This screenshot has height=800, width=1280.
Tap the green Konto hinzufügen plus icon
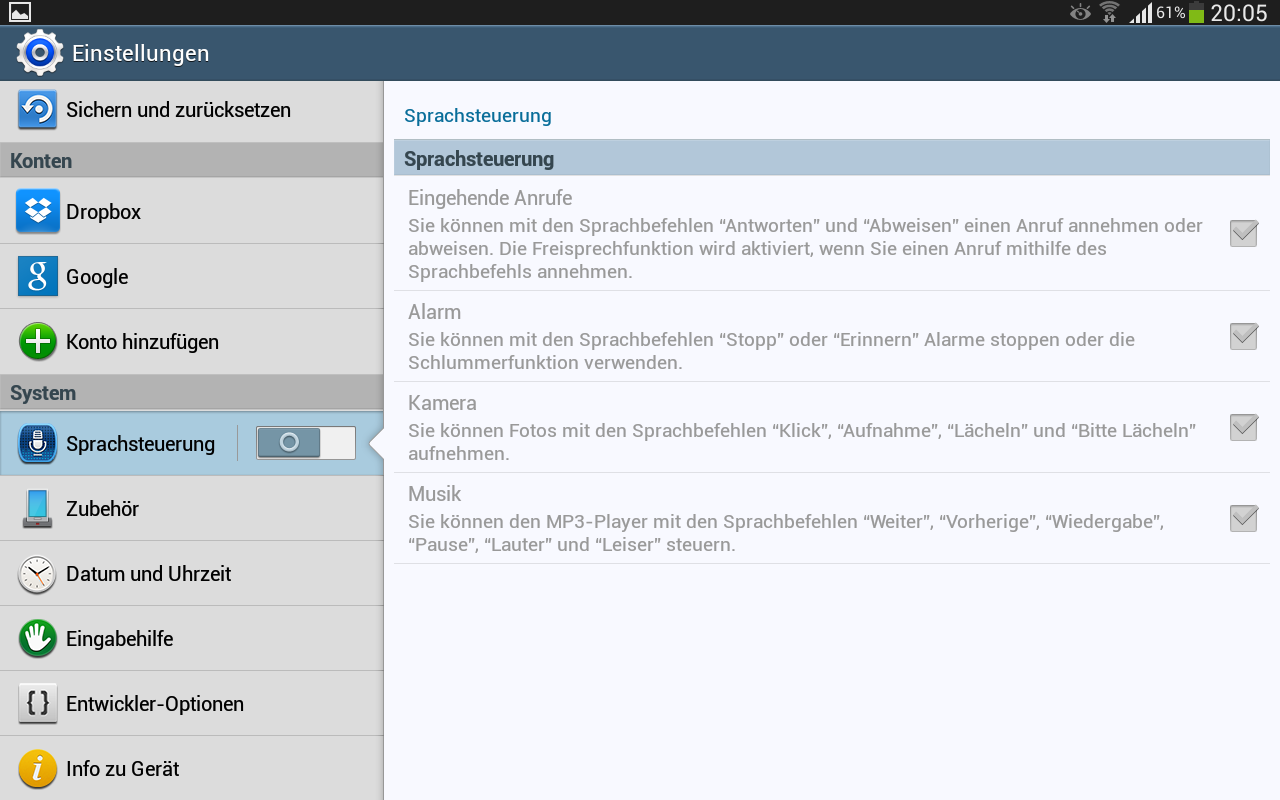click(37, 342)
